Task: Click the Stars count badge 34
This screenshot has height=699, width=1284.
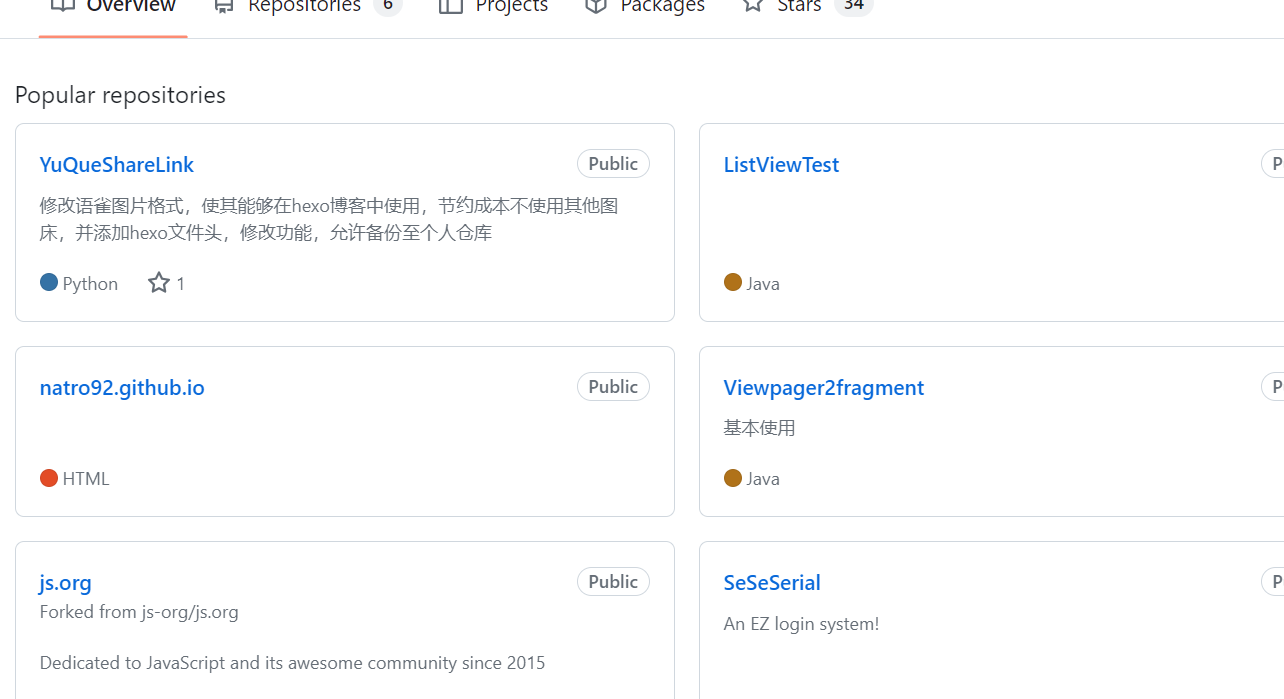Action: (853, 6)
